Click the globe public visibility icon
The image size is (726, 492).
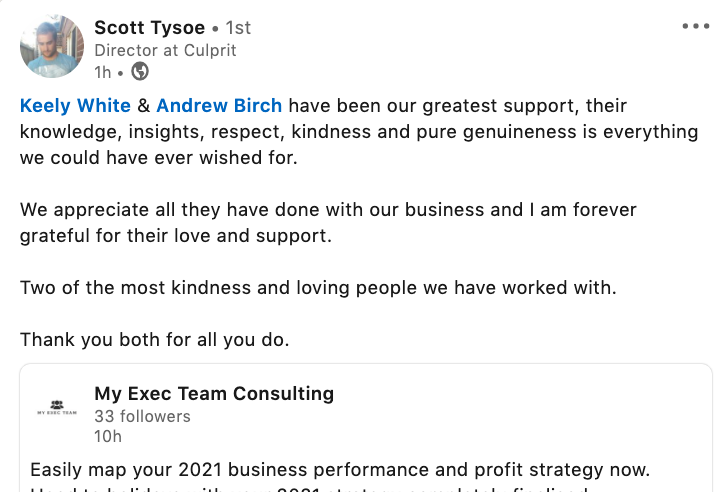pos(141,71)
